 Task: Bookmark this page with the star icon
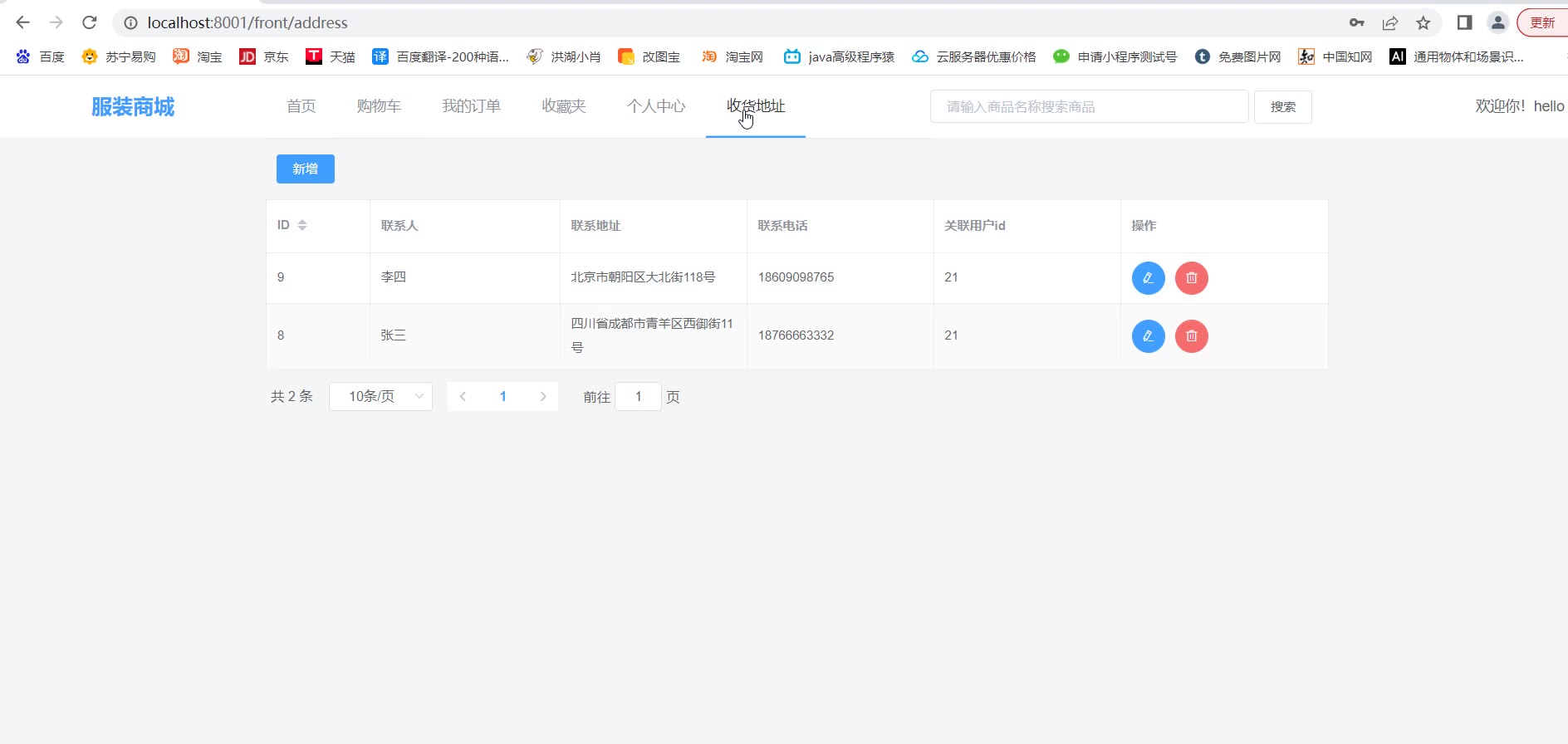pos(1423,22)
